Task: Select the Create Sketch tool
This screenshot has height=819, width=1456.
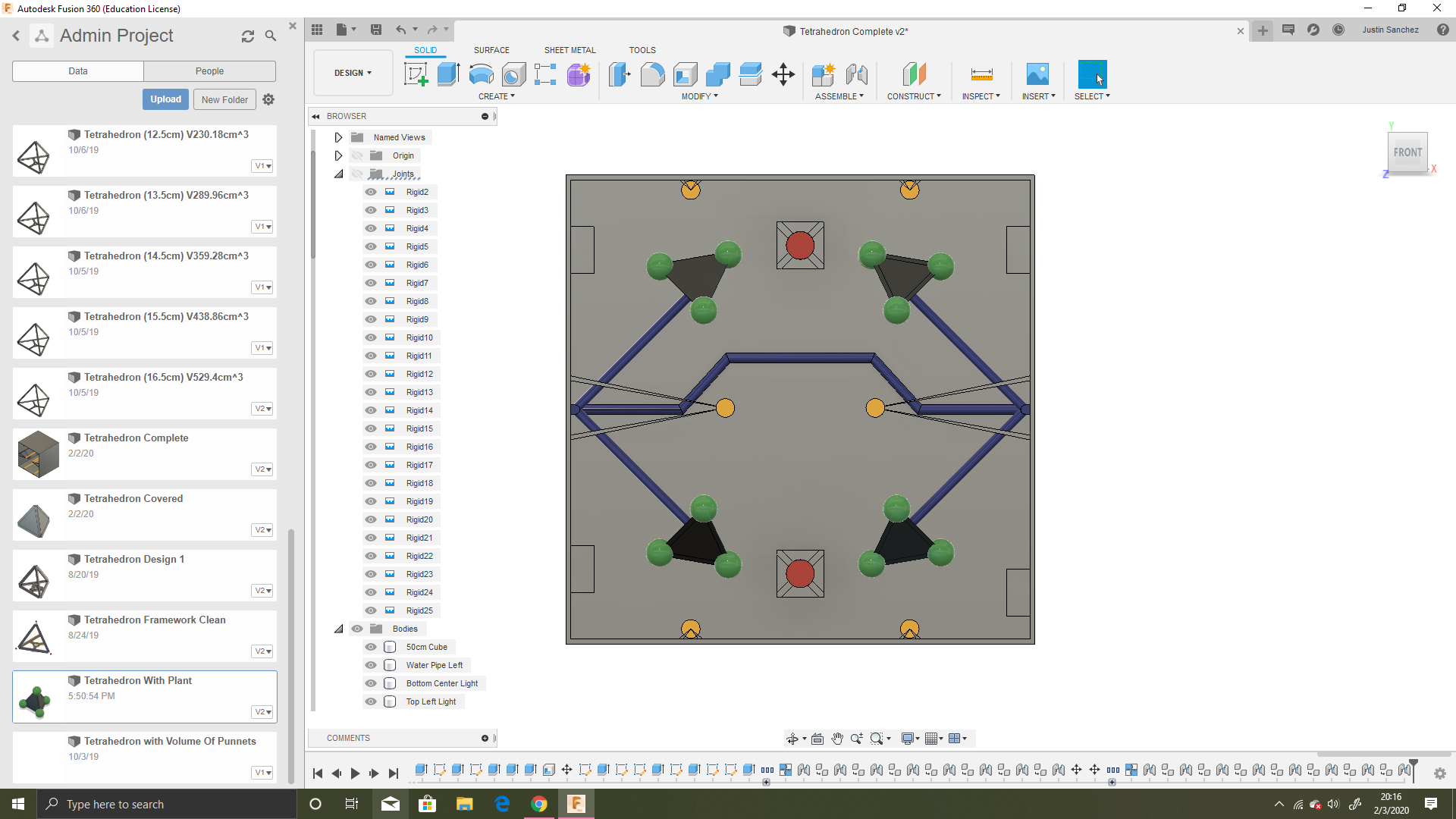Action: point(416,74)
